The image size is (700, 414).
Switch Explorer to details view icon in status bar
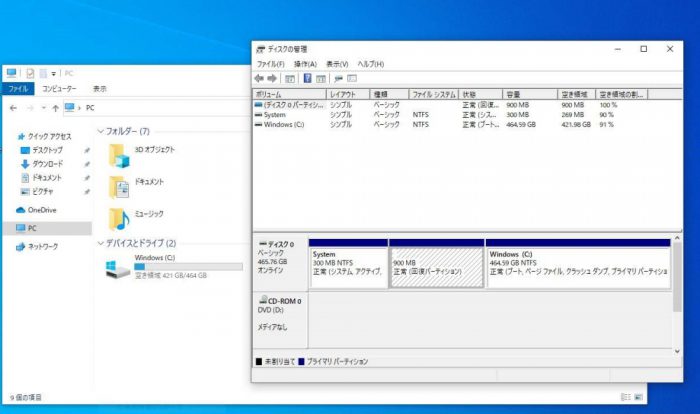pos(625,397)
